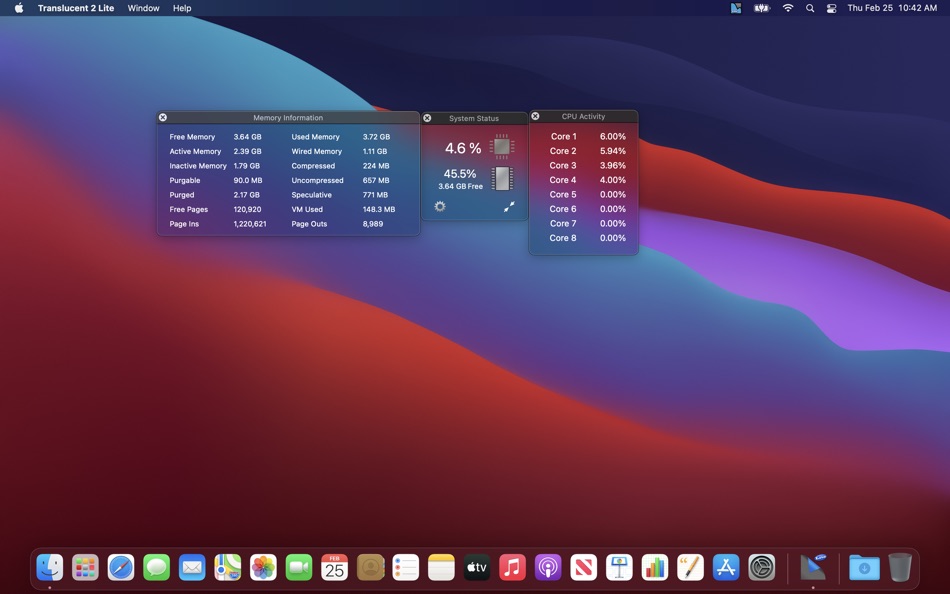Viewport: 950px width, 594px height.
Task: Open the App Store from the Dock
Action: click(726, 568)
